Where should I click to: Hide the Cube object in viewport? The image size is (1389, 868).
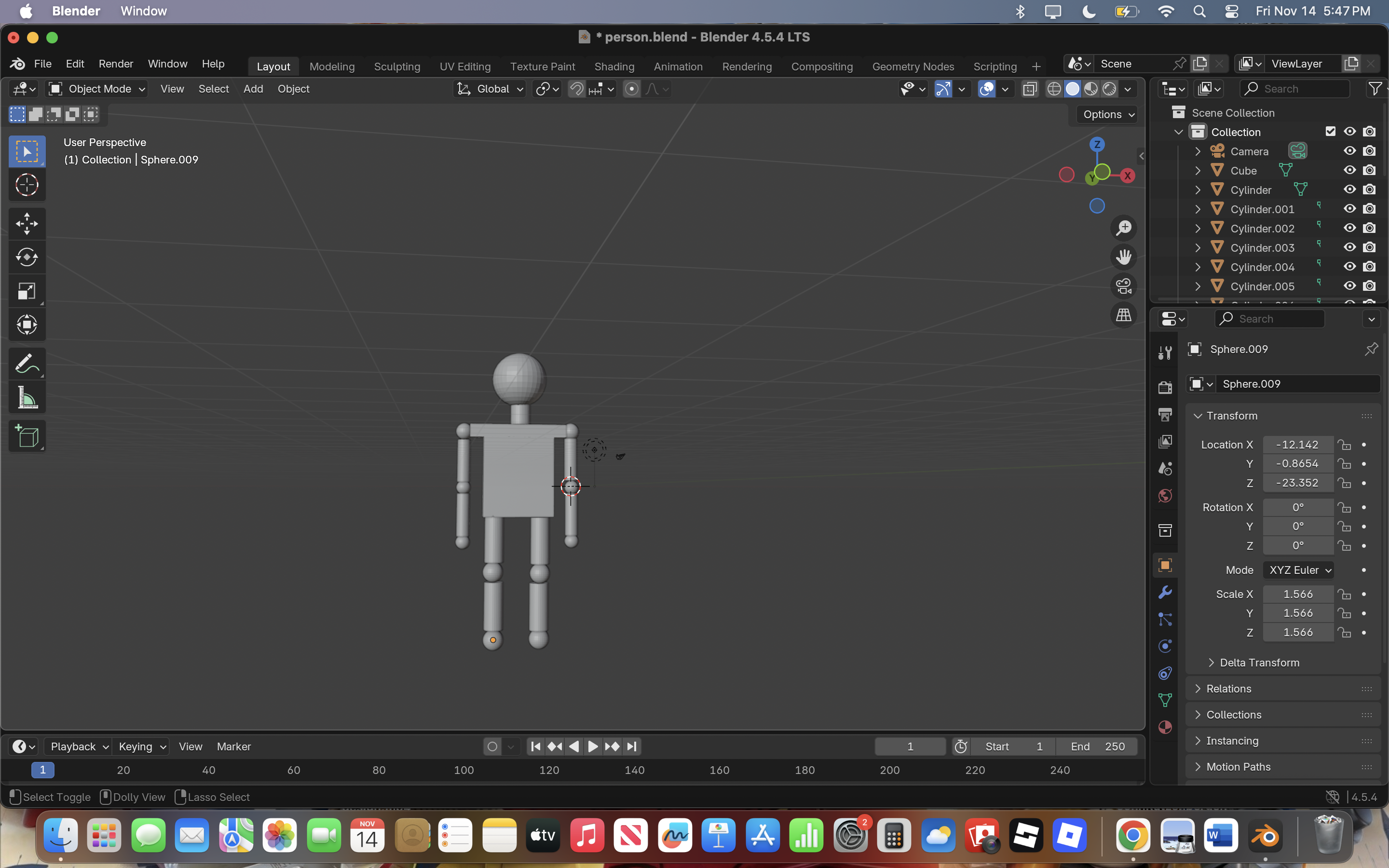(1349, 171)
